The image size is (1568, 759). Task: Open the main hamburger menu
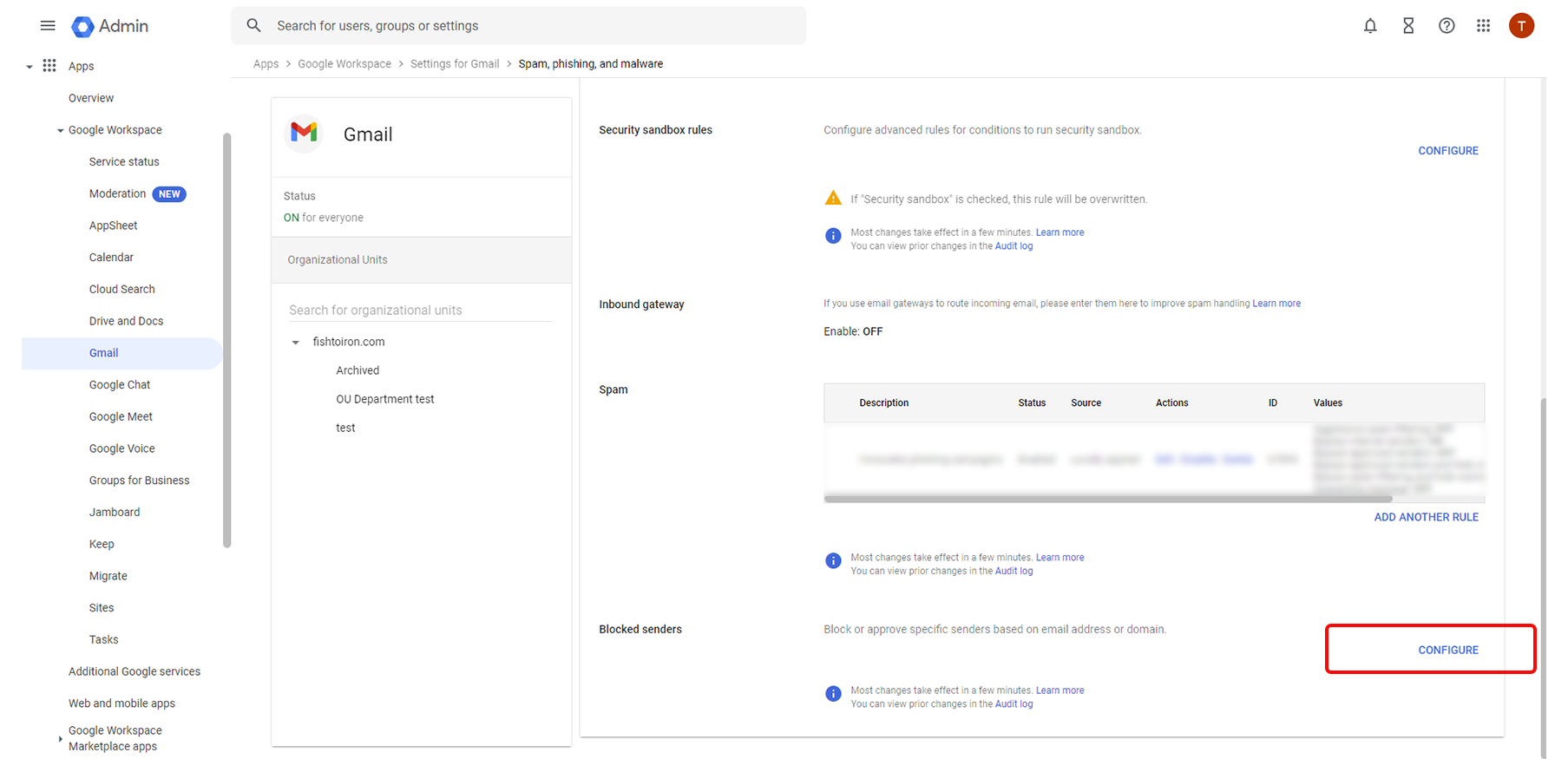coord(48,26)
